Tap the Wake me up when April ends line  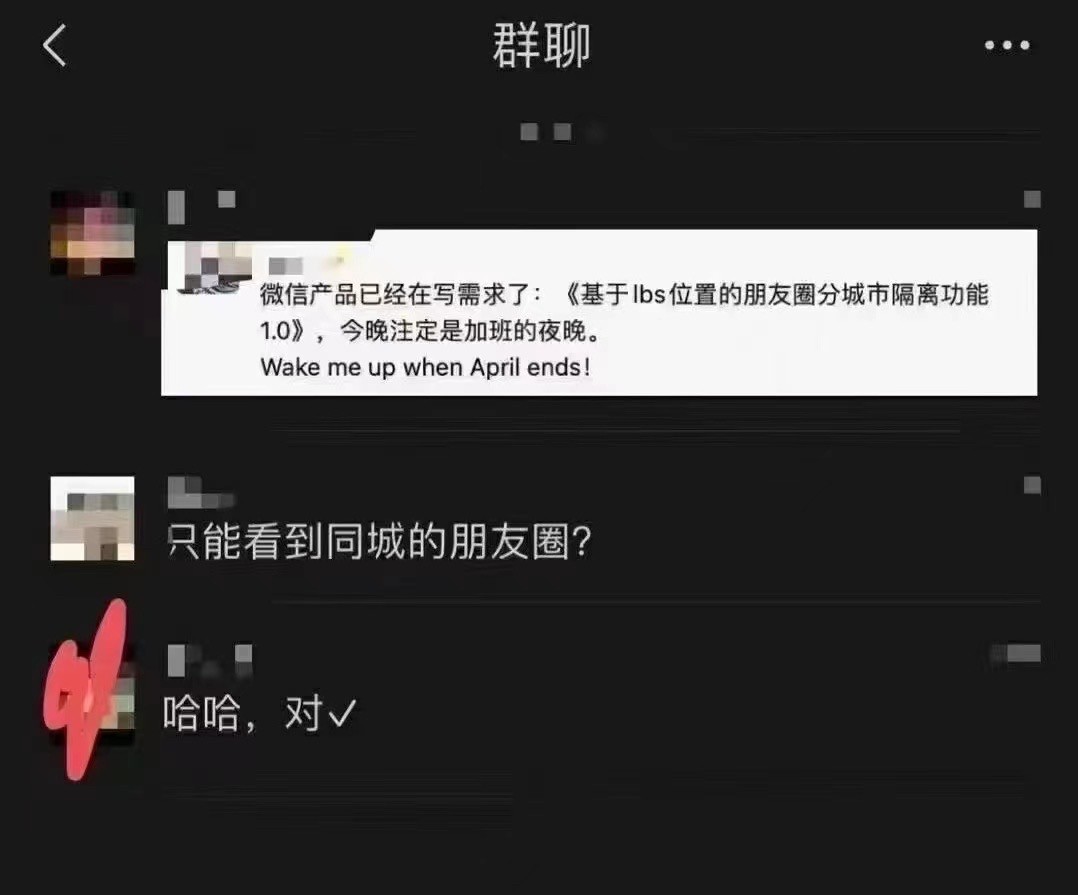[x=425, y=367]
